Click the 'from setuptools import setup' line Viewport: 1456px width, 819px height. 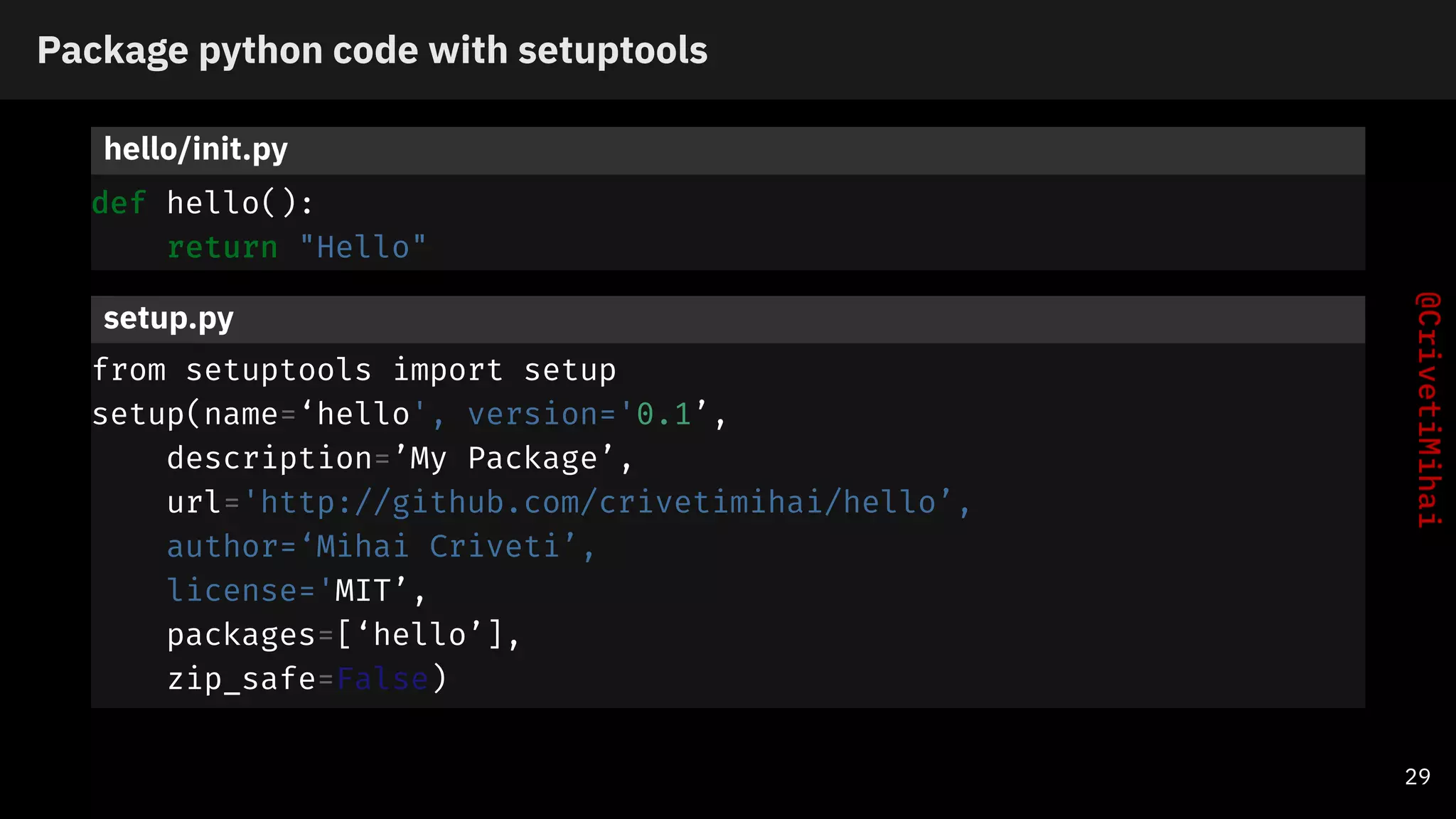[354, 370]
